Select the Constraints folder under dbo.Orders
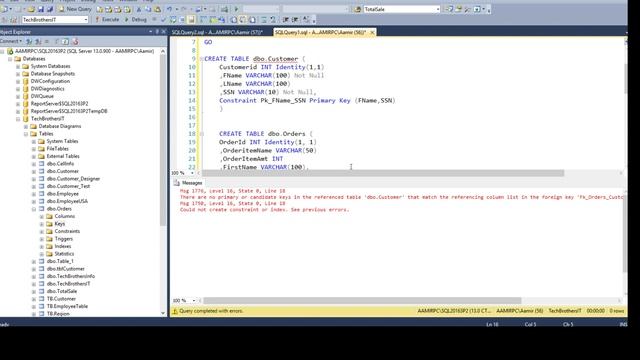Viewport: 640px width, 360px height. click(67, 231)
